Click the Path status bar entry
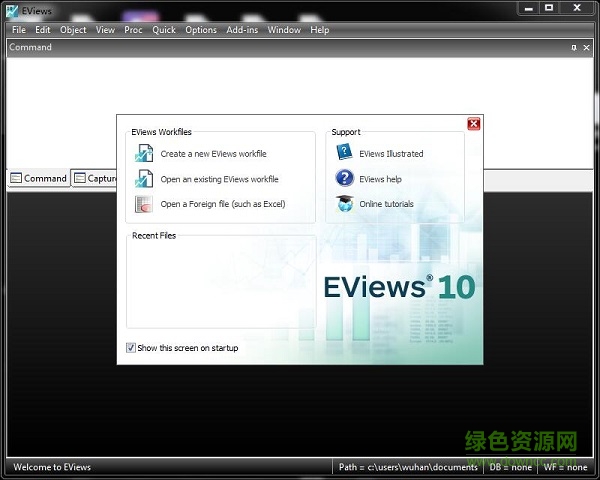Screen dimensions: 600x480 click(408, 467)
